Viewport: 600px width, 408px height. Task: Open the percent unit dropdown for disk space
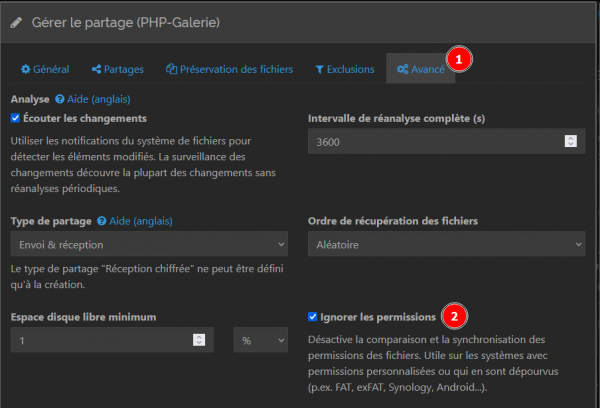263,341
